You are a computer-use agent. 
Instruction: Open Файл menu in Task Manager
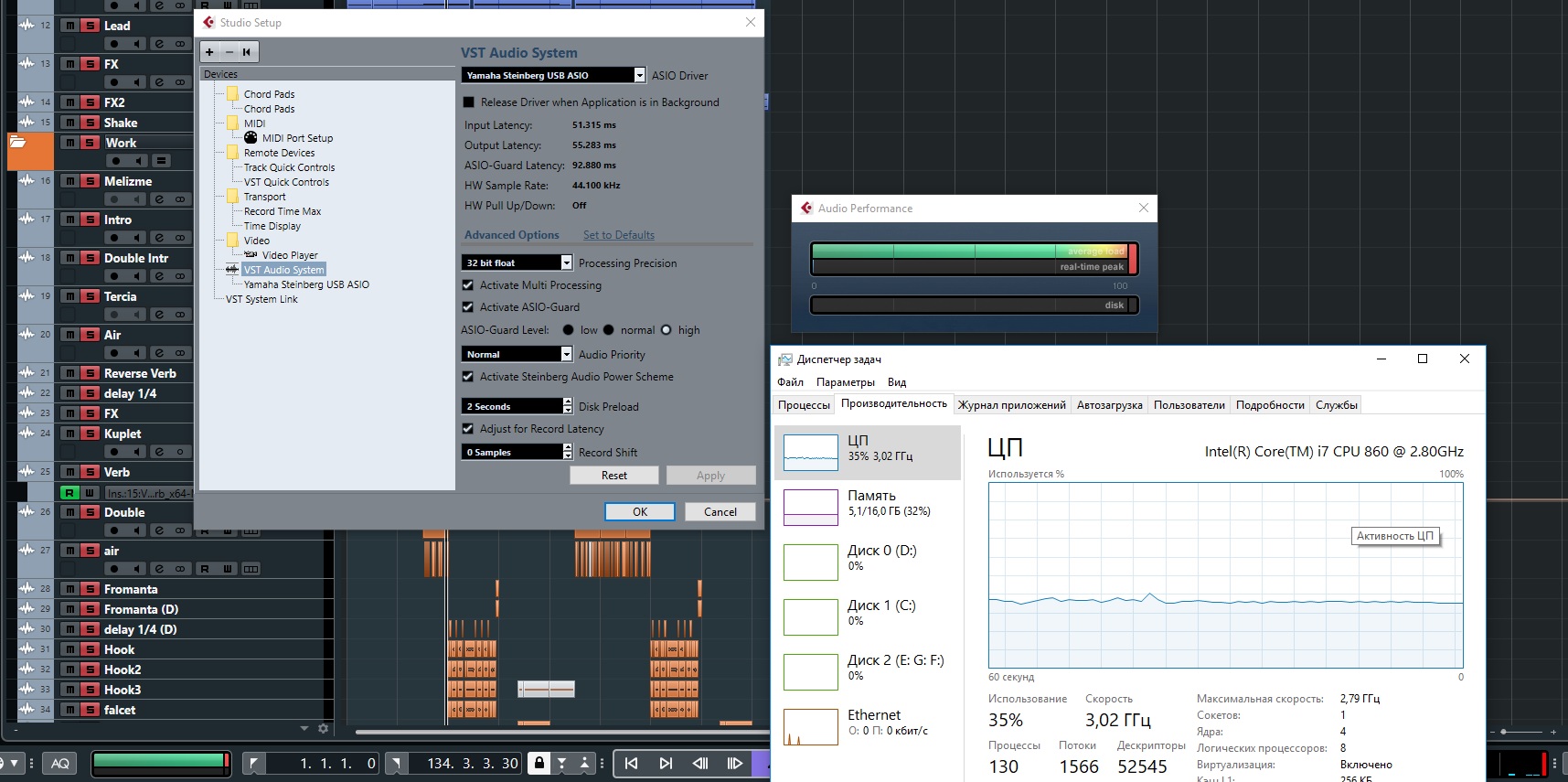(791, 382)
